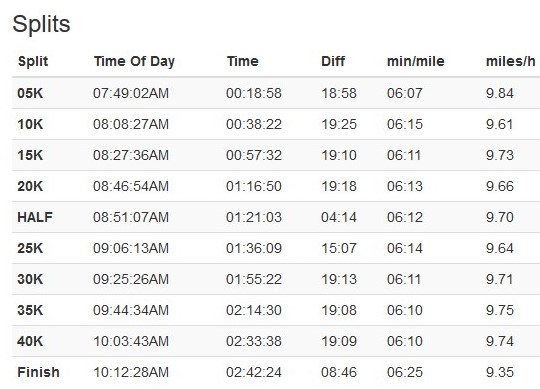Select the 35K split row label
This screenshot has width=540, height=389.
click(30, 310)
